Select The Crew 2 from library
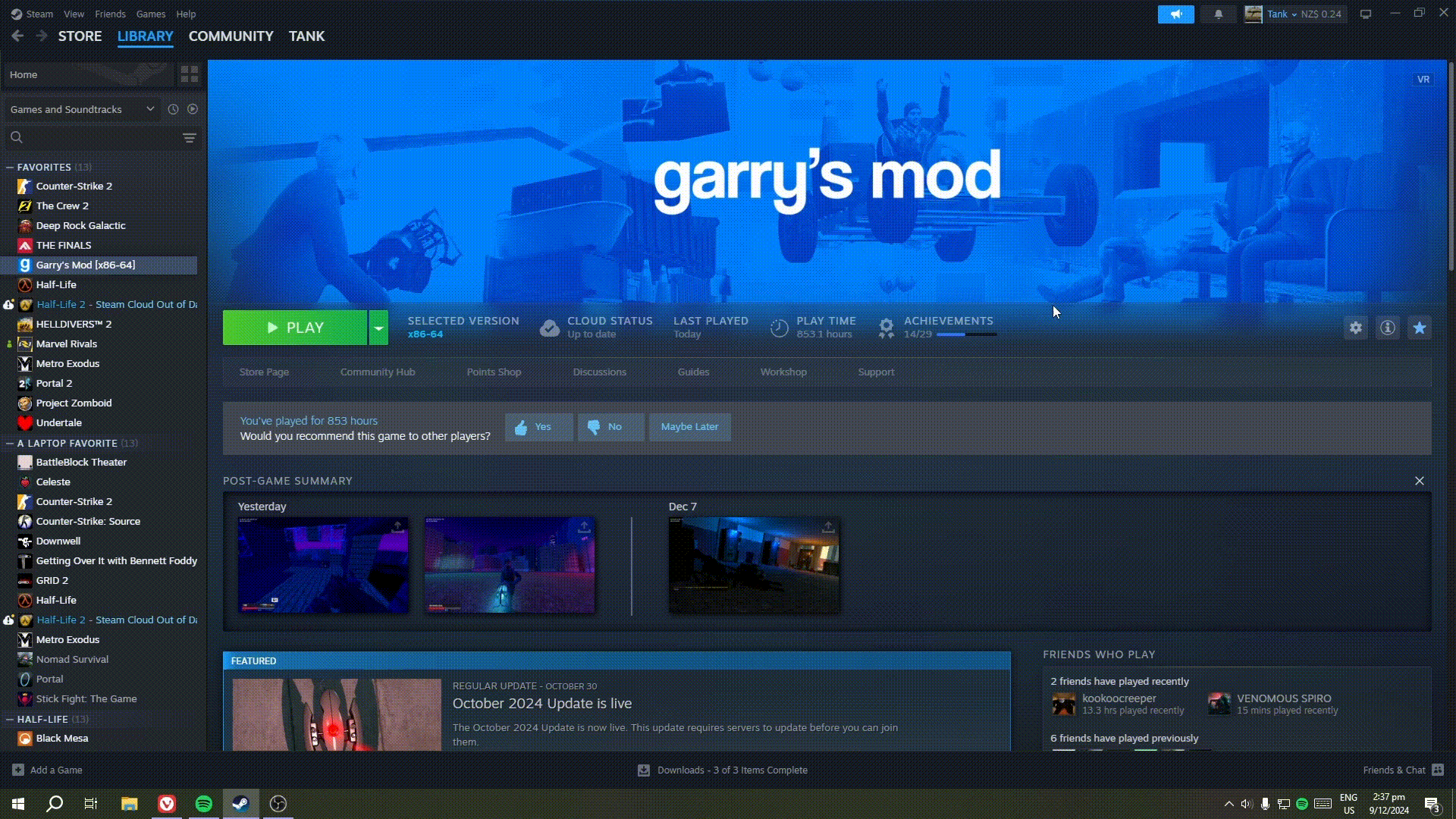1456x819 pixels. click(x=62, y=206)
